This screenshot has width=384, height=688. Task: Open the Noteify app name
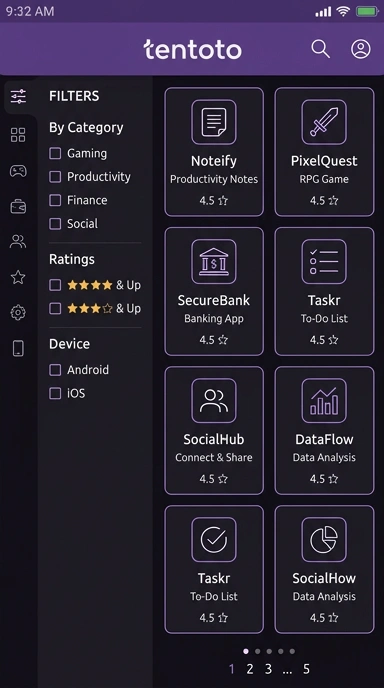click(214, 161)
